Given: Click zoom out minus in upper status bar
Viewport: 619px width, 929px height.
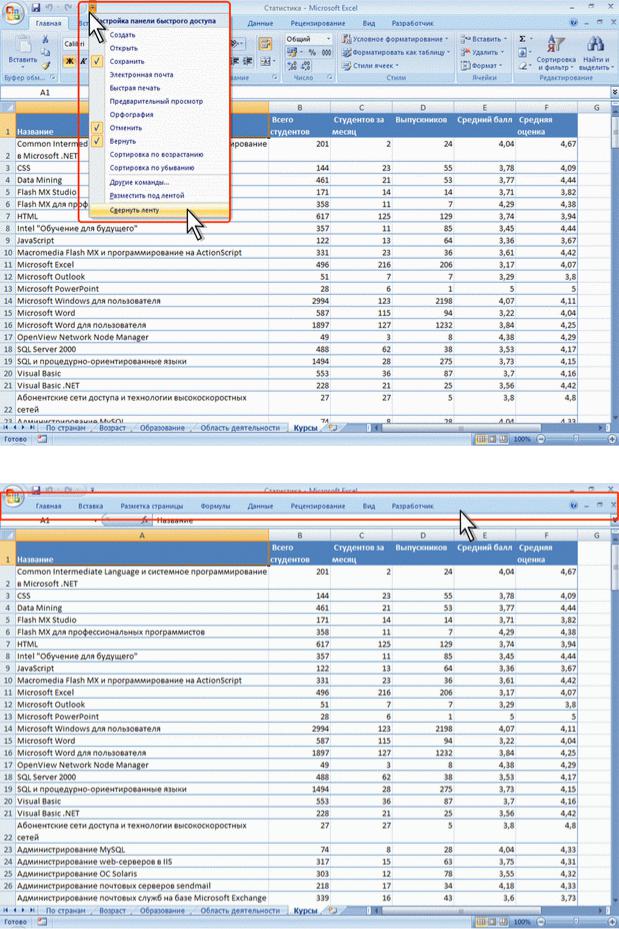Looking at the screenshot, I should (541, 439).
